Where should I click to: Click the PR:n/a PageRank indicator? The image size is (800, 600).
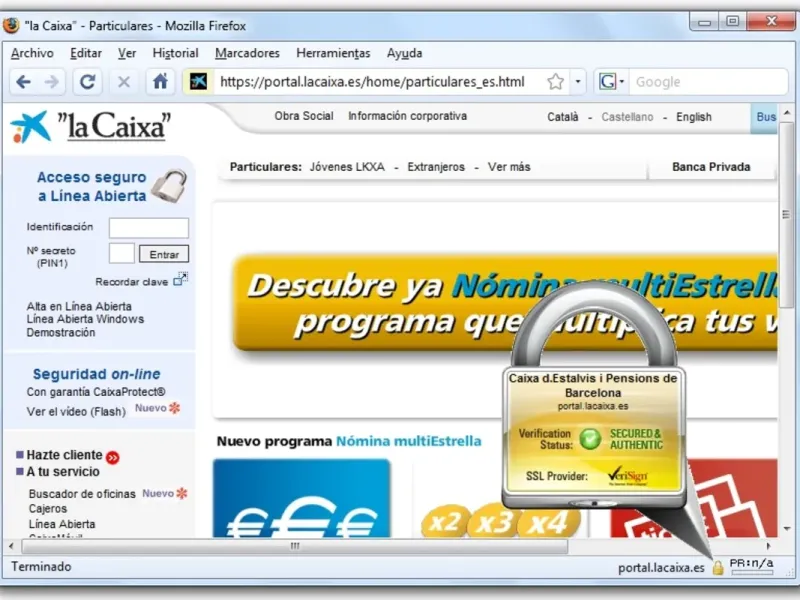752,567
